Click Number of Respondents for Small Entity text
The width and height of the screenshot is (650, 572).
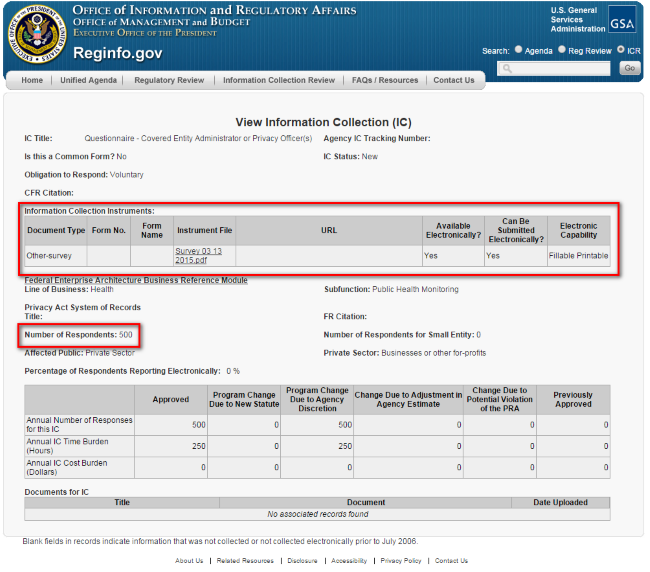point(402,334)
